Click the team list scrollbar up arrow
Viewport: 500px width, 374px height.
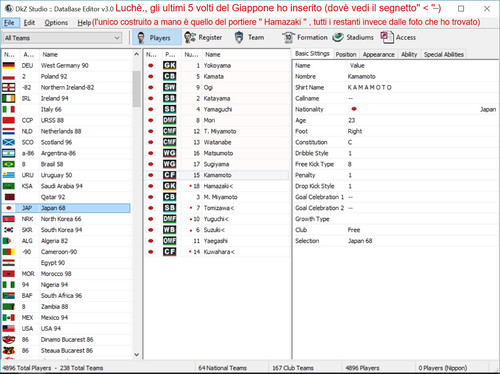[x=136, y=54]
